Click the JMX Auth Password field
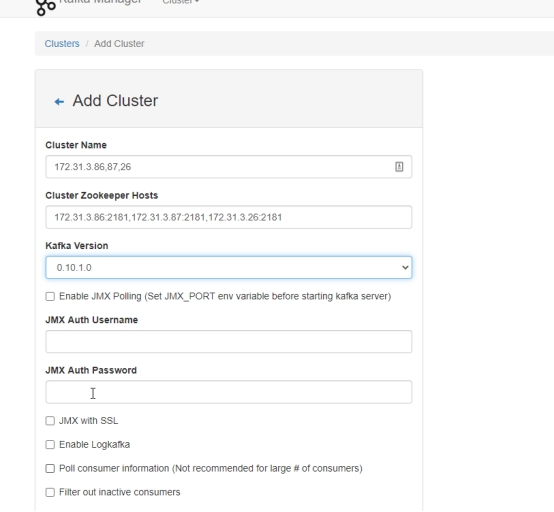This screenshot has height=512, width=554. pyautogui.click(x=229, y=392)
